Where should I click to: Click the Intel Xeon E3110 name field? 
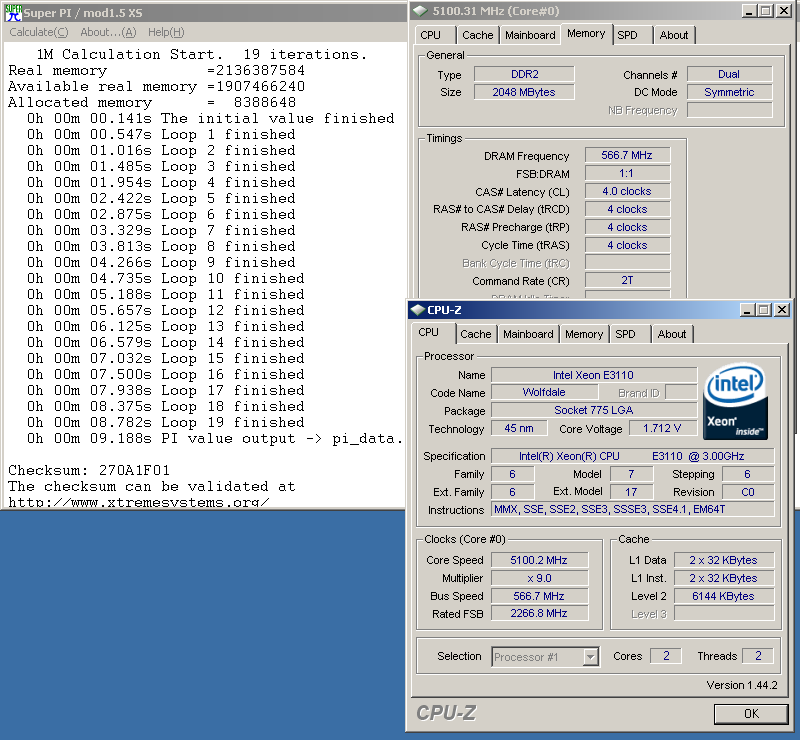click(594, 375)
